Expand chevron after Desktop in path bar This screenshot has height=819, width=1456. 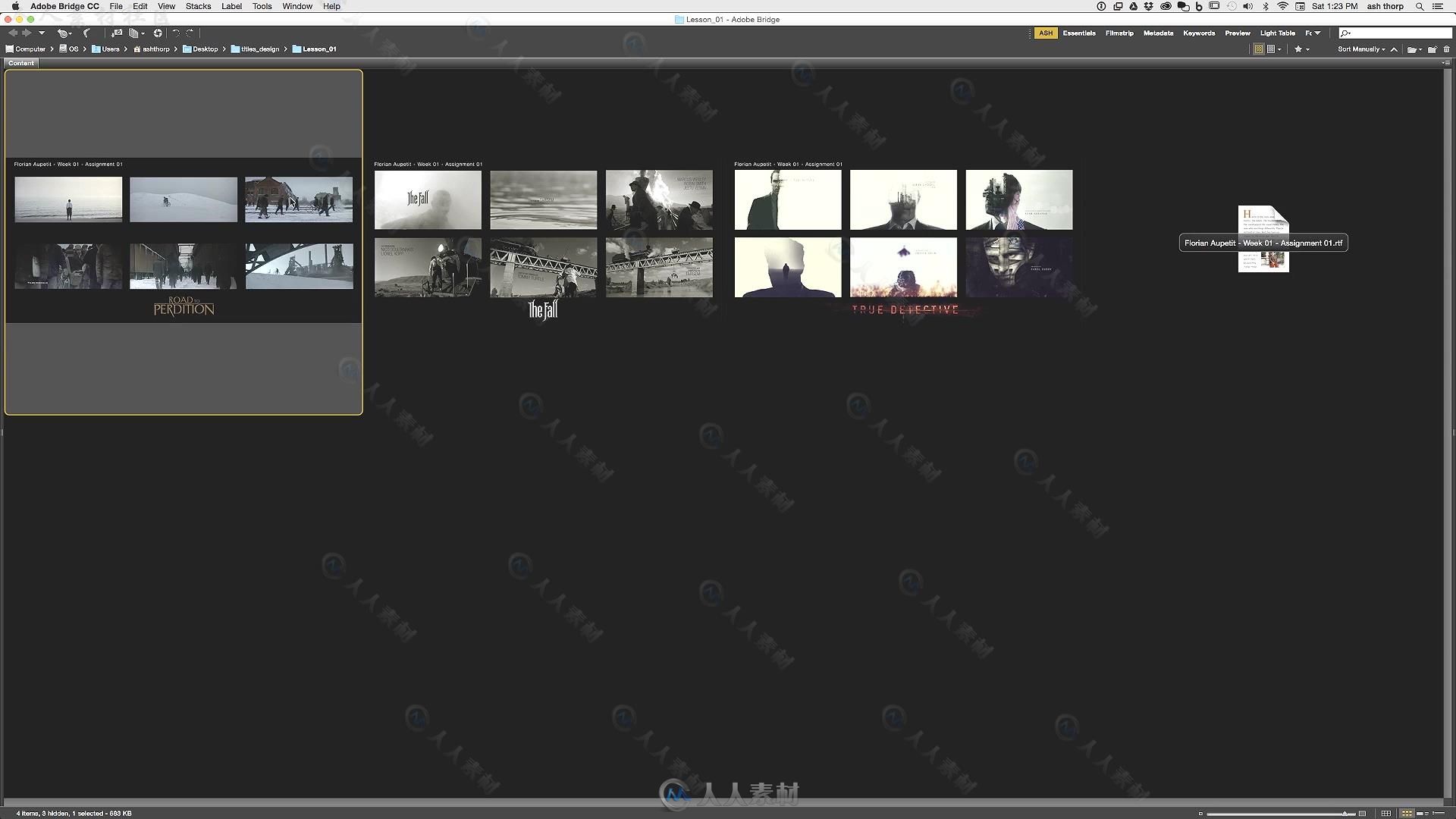coord(224,49)
